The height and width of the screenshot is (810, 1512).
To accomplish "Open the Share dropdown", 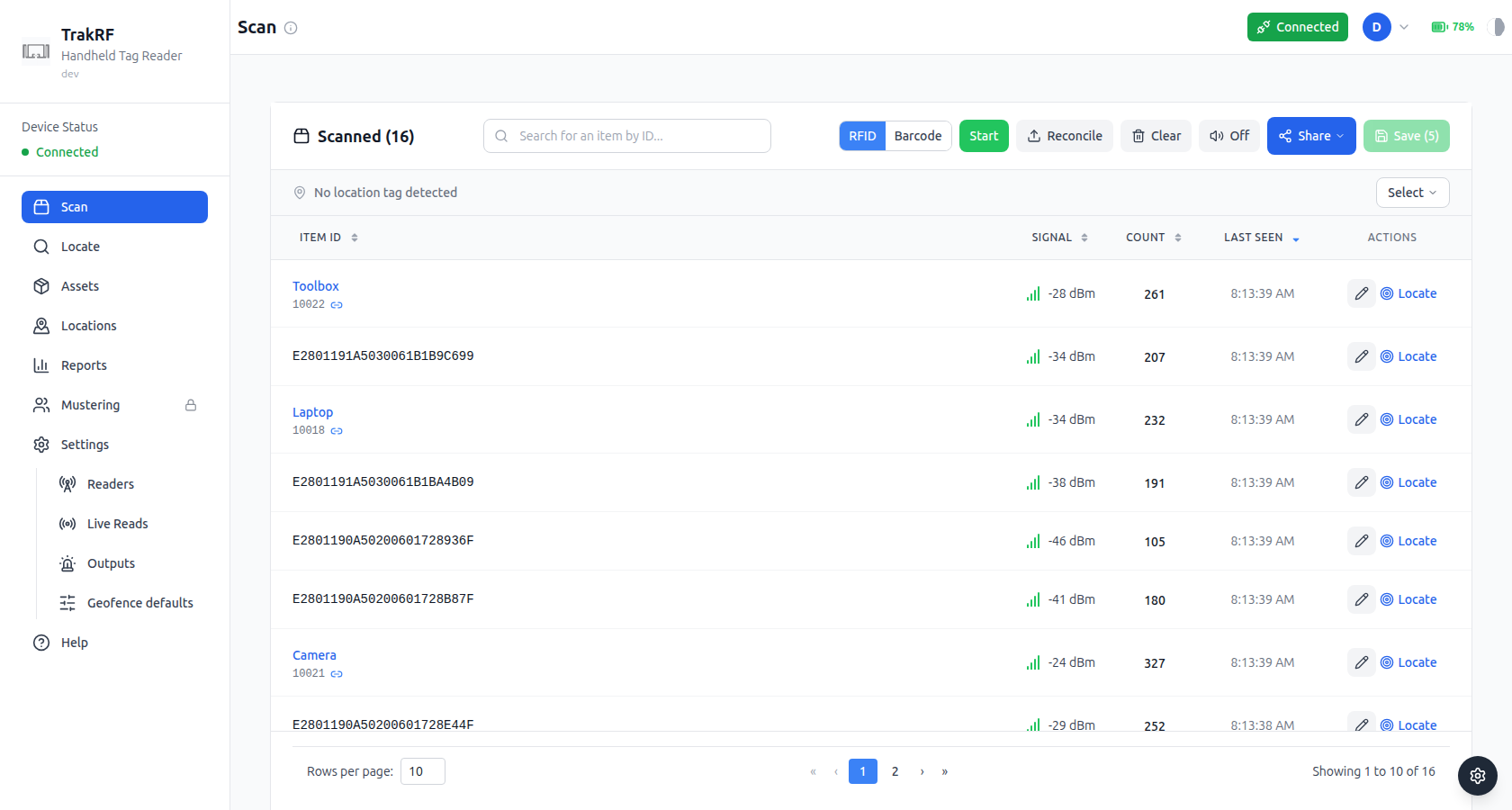I will (1311, 136).
